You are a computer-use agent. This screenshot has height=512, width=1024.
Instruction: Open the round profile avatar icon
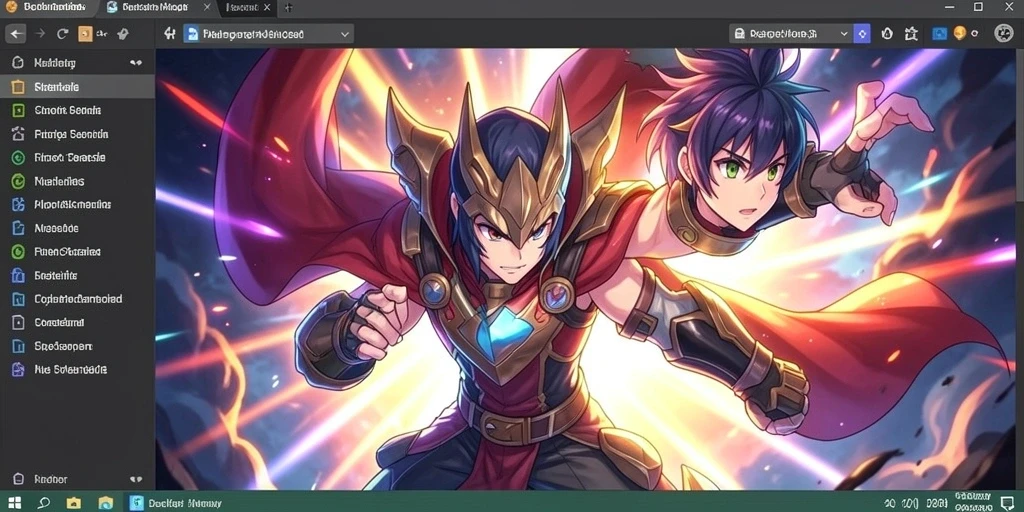(1003, 33)
